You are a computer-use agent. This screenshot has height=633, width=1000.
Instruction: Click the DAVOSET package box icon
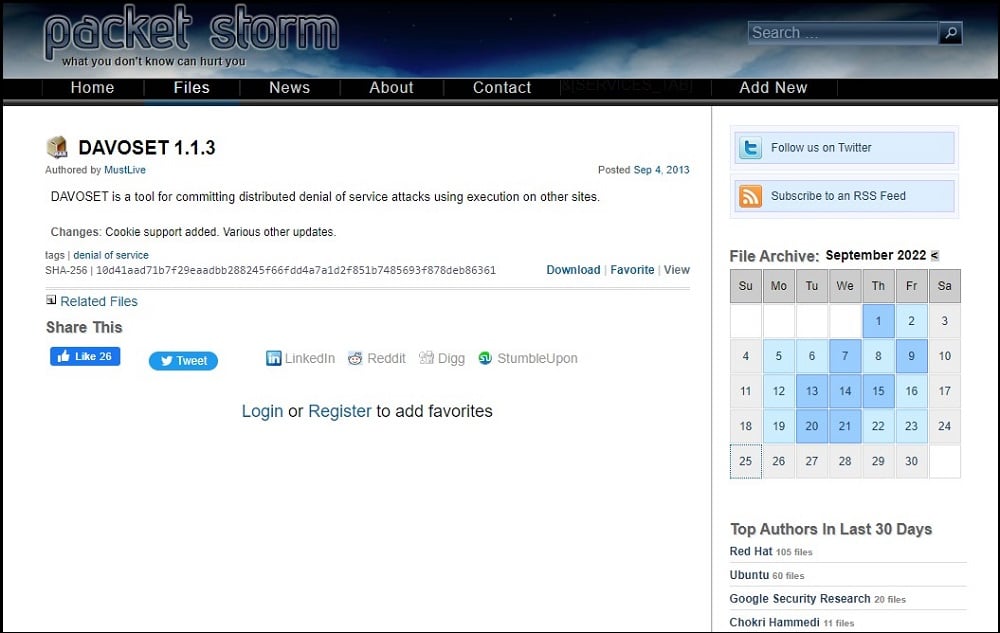click(57, 148)
